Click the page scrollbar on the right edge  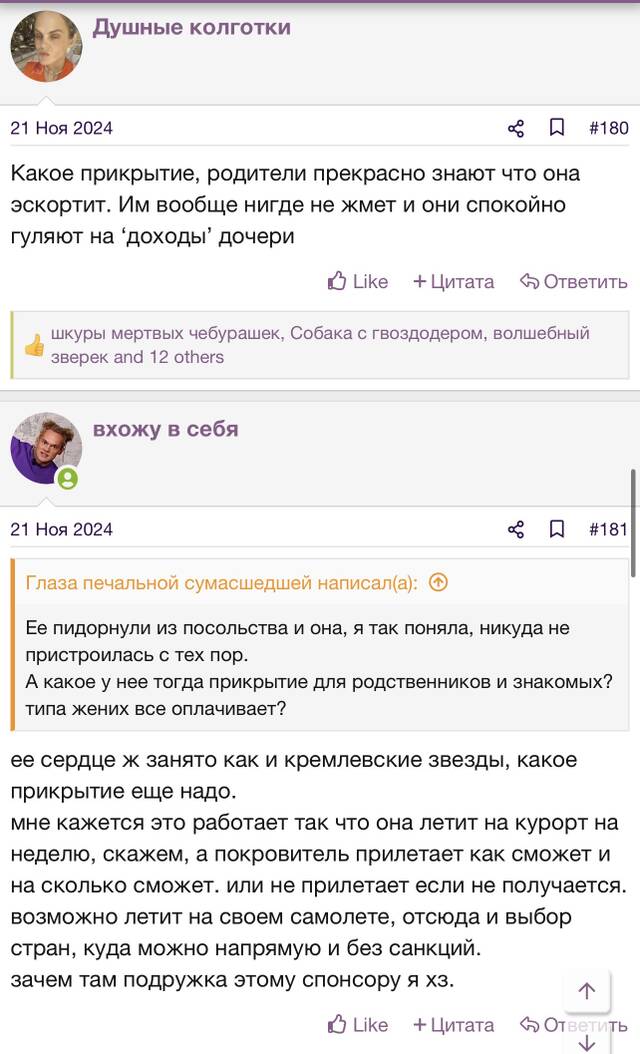633,523
